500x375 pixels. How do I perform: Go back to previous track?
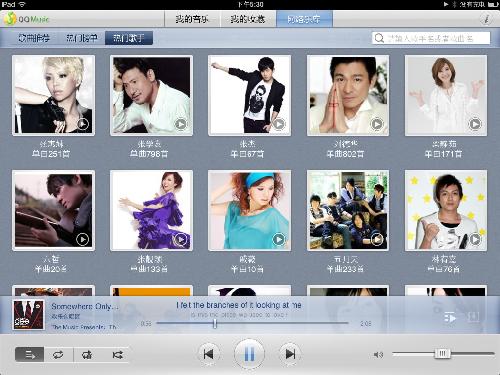coord(209,354)
